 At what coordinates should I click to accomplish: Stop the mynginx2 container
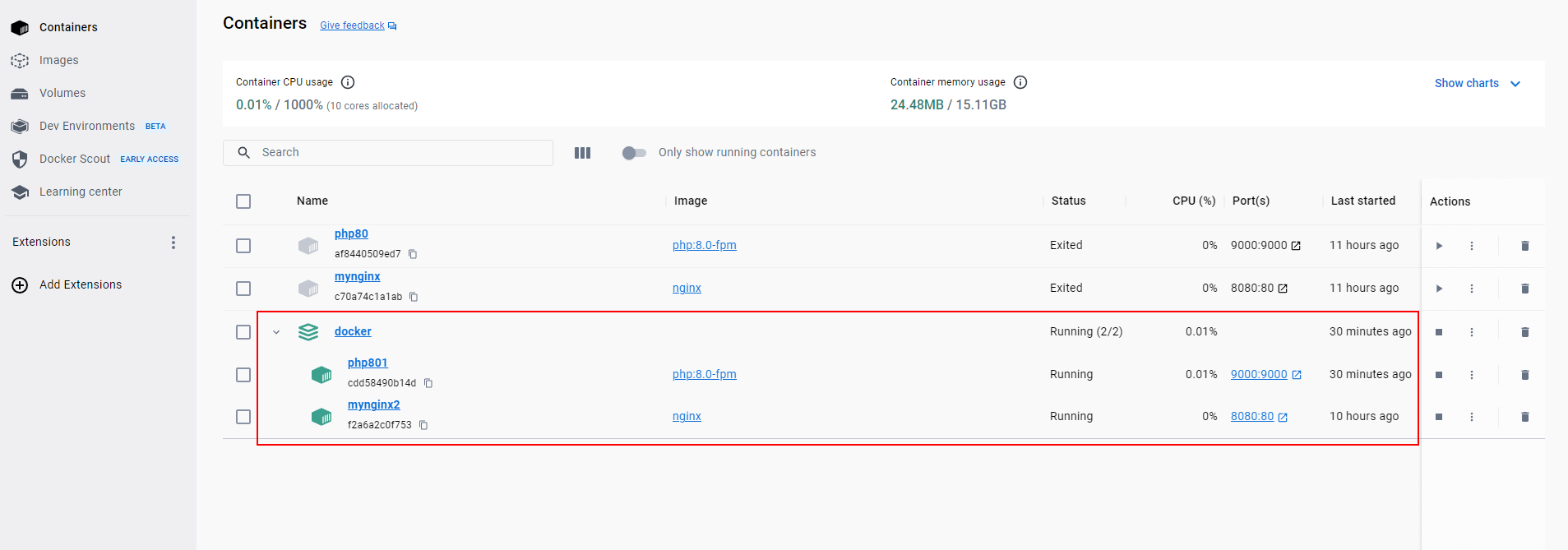[x=1439, y=417]
